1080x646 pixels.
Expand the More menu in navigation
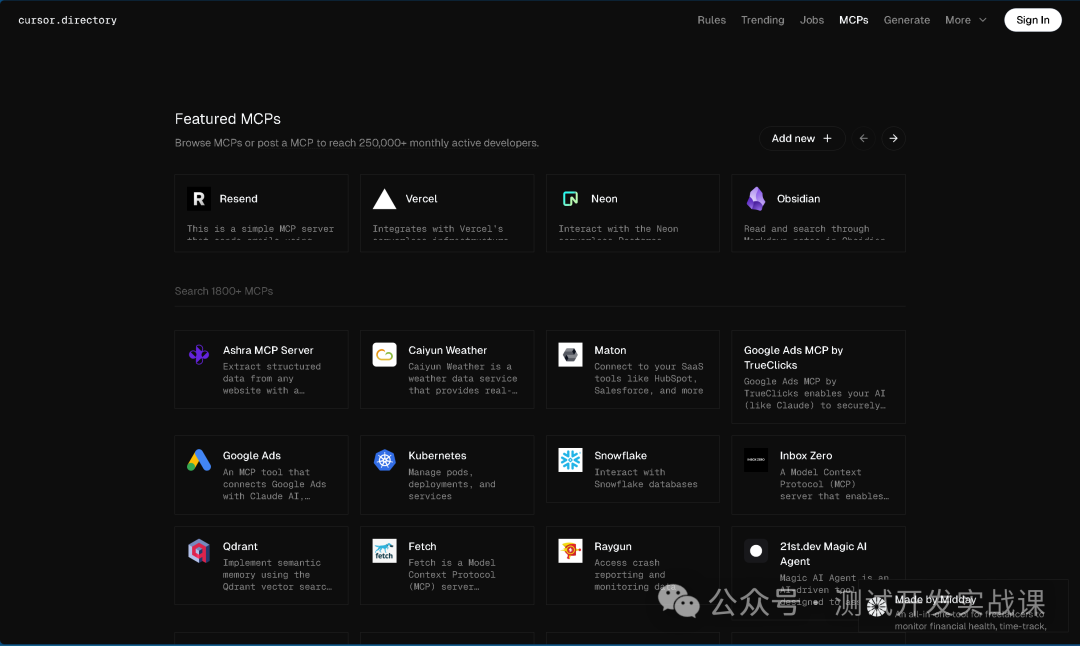pos(966,20)
